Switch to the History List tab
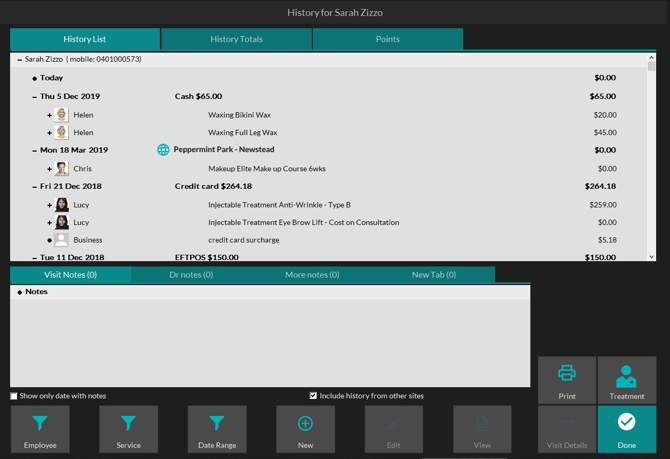This screenshot has width=670, height=459. click(x=85, y=39)
